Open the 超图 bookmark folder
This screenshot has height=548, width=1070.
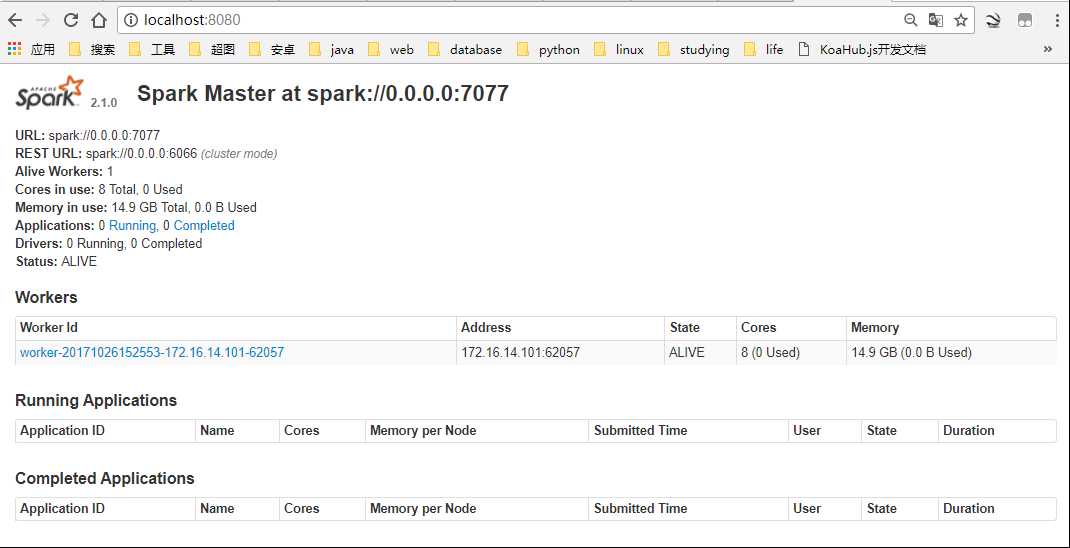[212, 49]
